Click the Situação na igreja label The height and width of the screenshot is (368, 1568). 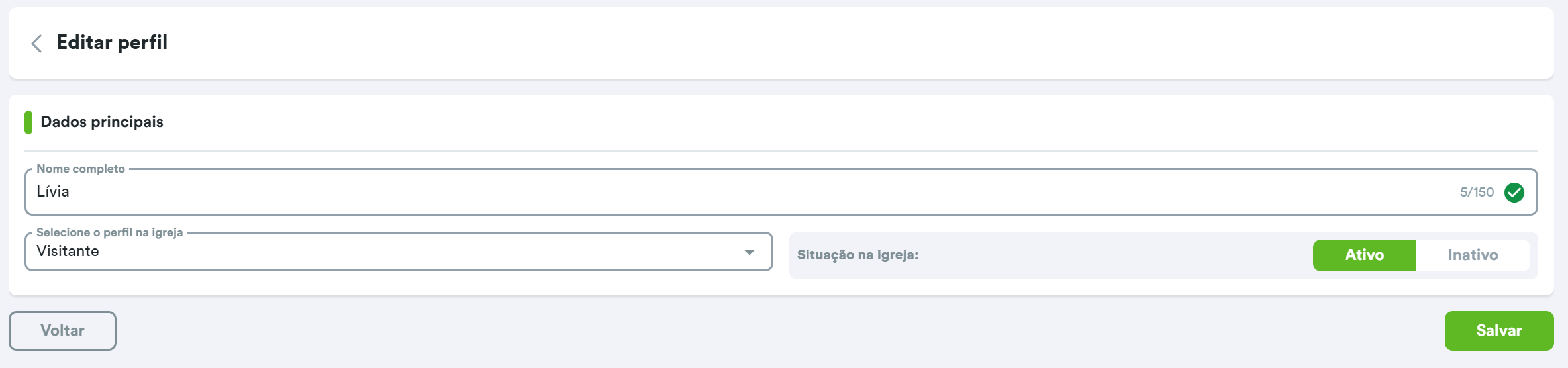point(857,255)
